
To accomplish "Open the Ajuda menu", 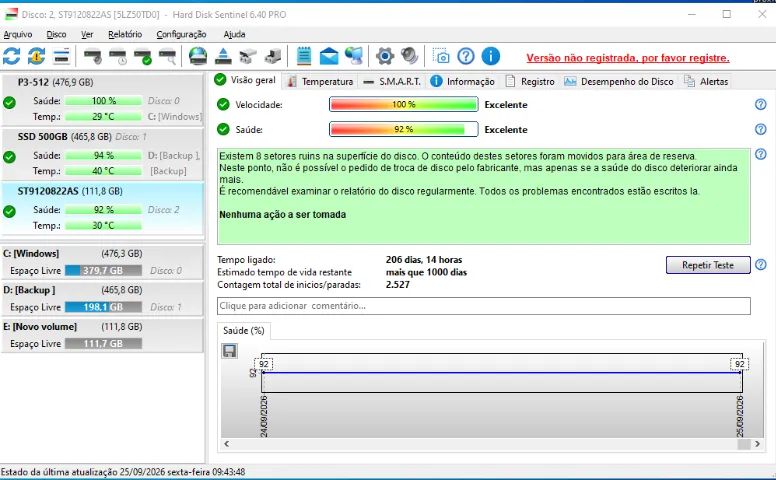I will [x=234, y=34].
